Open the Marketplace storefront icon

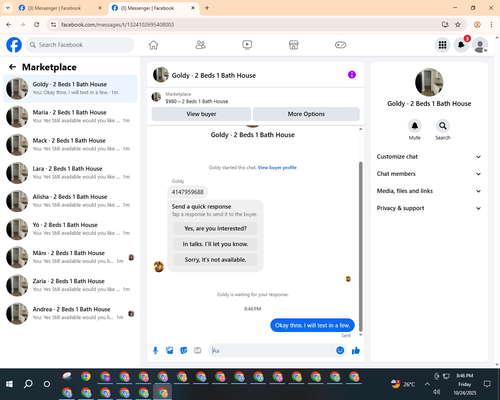294,45
